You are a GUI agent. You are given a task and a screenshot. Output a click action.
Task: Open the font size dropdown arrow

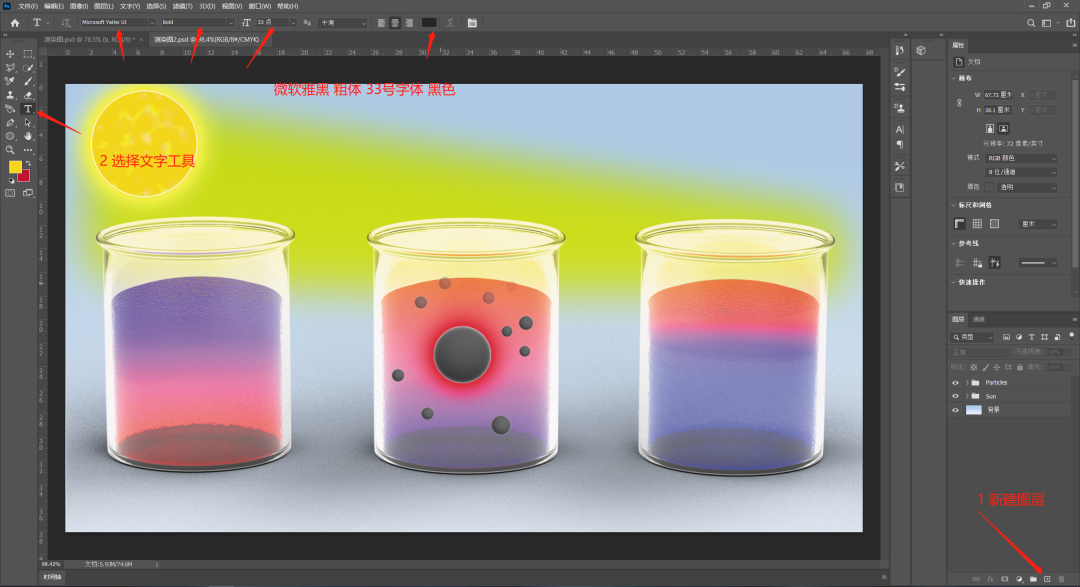click(x=293, y=23)
